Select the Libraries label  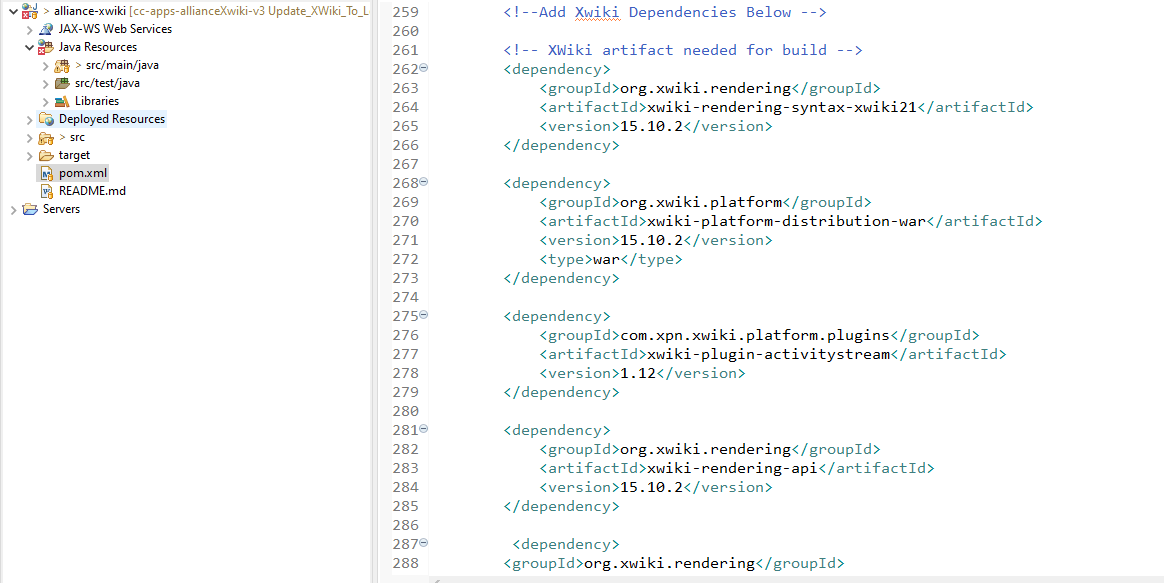(x=97, y=101)
